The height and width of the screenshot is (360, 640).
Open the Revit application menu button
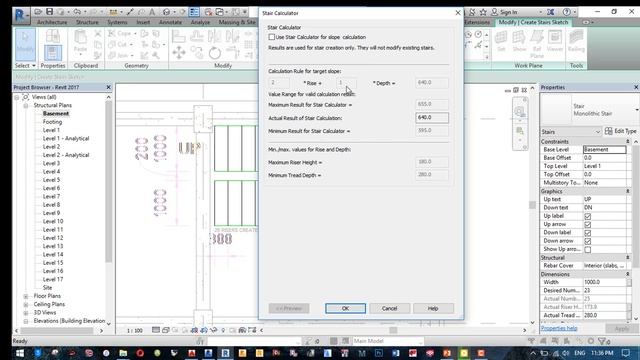click(x=20, y=15)
